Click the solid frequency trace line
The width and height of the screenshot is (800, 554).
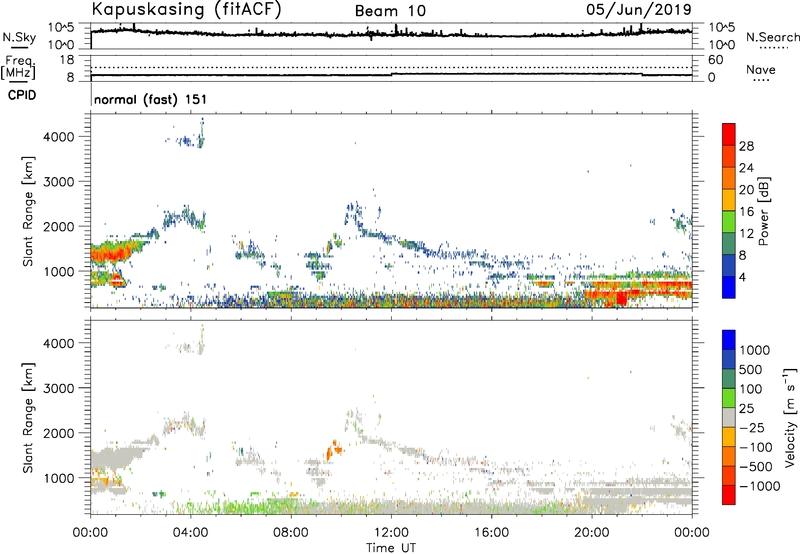[391, 74]
